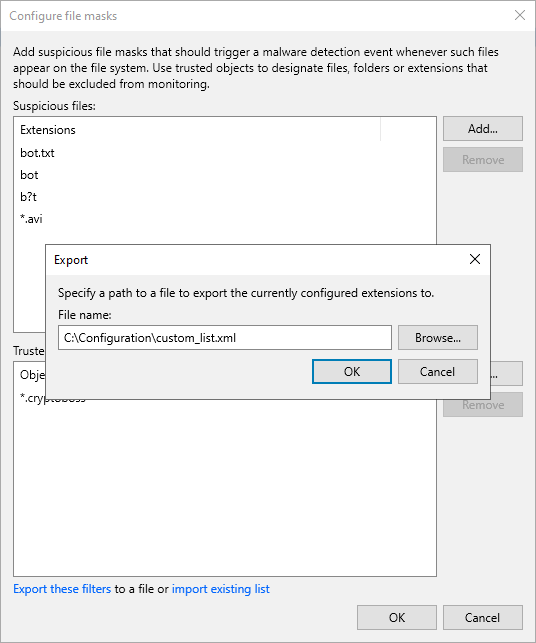The height and width of the screenshot is (643, 536).
Task: Click the Remove button beside Trusted objects list
Action: [x=483, y=405]
